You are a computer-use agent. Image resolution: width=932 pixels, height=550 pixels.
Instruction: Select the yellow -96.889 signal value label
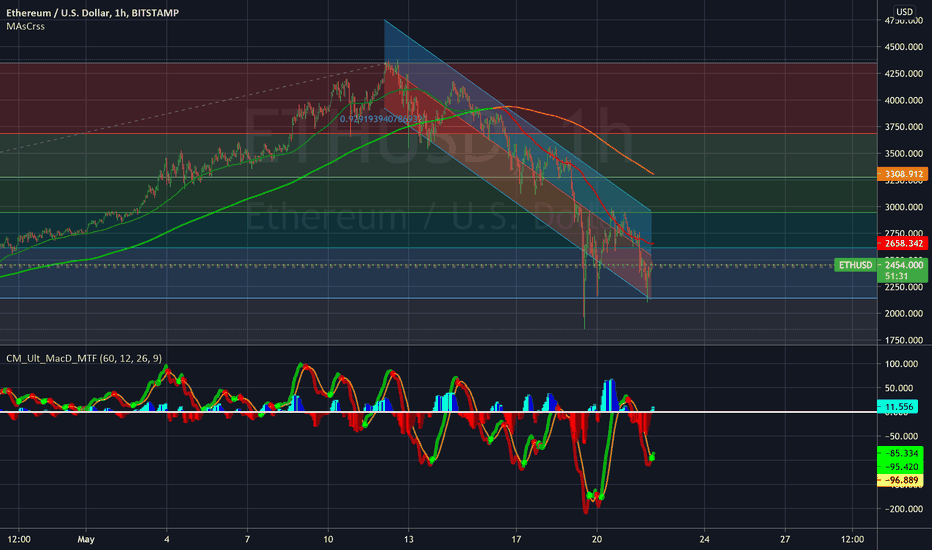(x=900, y=480)
